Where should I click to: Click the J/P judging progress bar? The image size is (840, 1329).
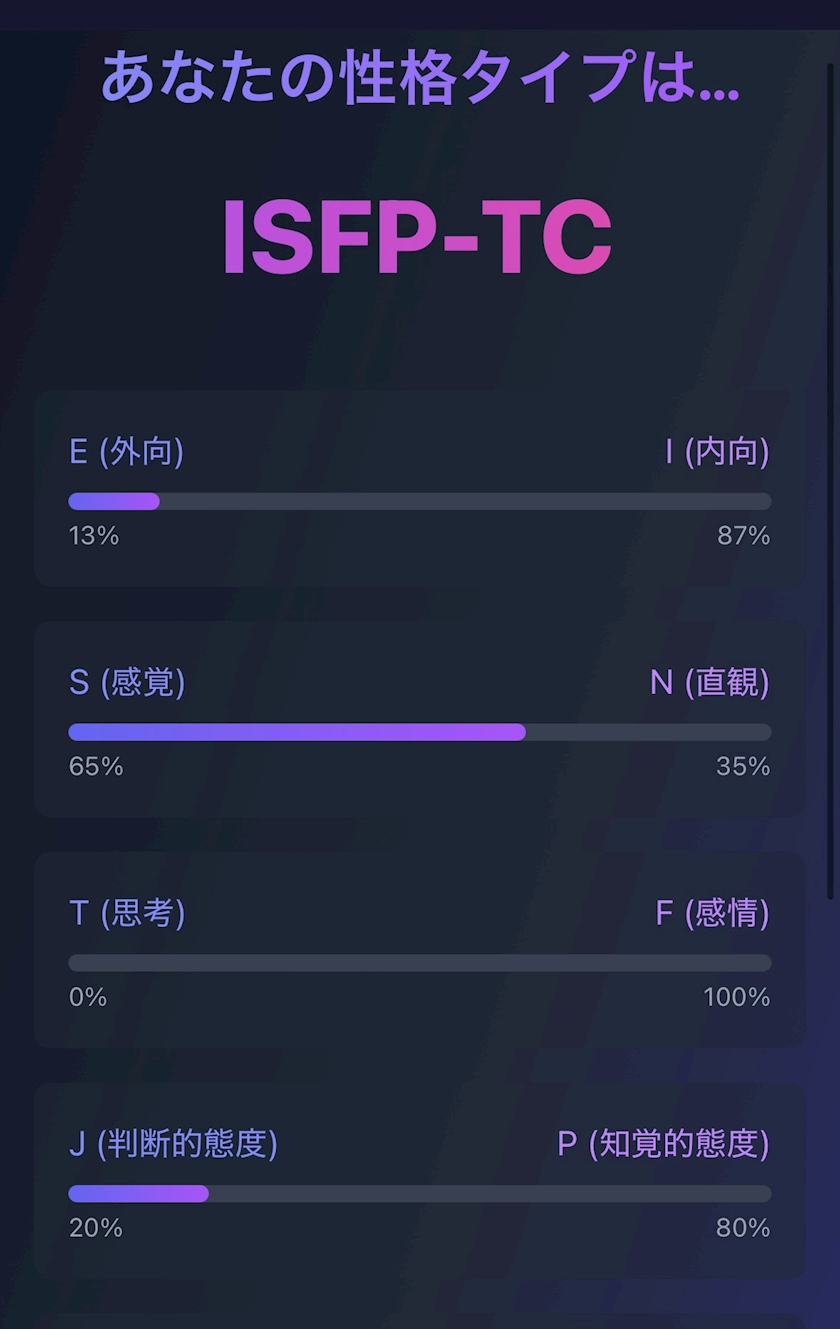420,1194
